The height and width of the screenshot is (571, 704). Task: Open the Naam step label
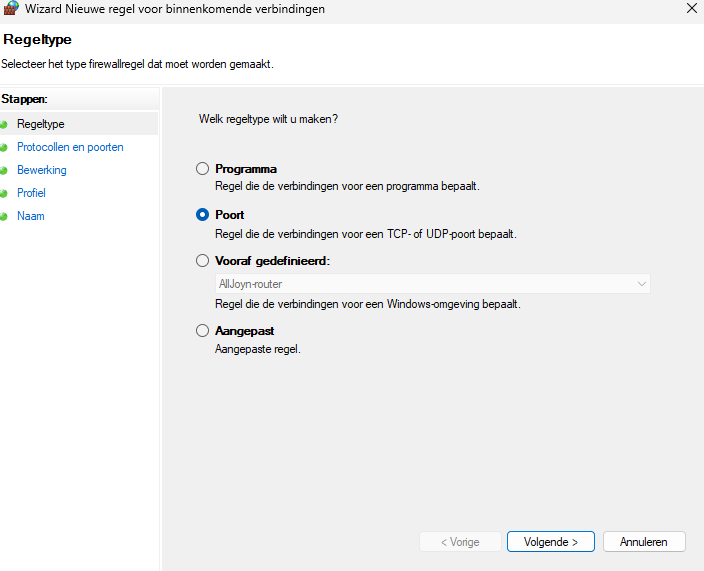point(31,216)
